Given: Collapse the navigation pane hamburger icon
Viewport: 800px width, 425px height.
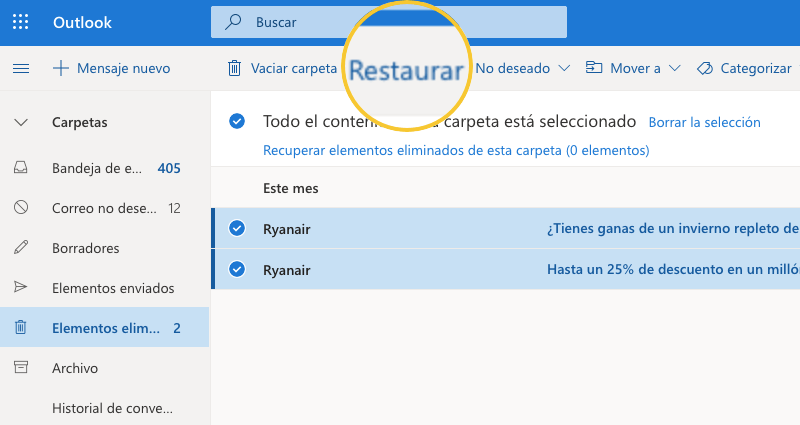Looking at the screenshot, I should click(21, 68).
